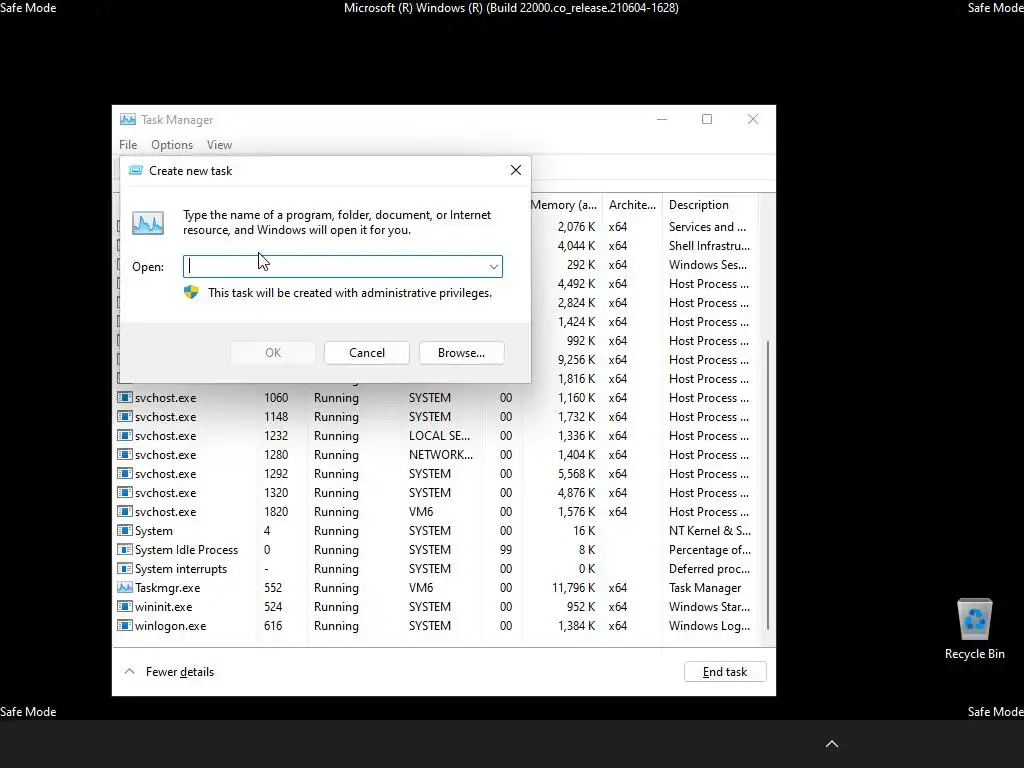The height and width of the screenshot is (768, 1024).
Task: Click the LOCAL SE... user name cell
Action: point(439,436)
